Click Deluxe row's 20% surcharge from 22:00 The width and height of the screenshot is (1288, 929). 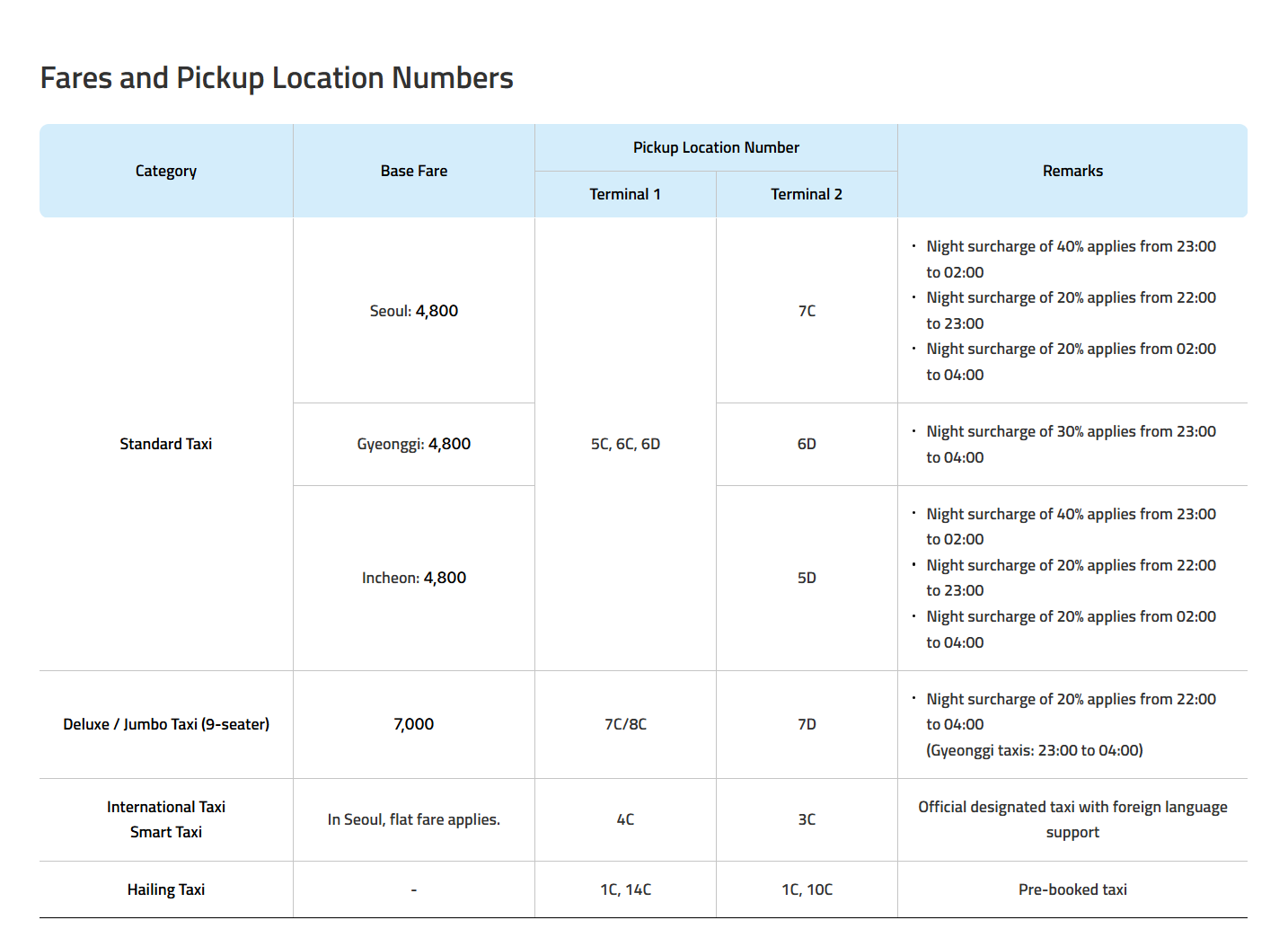1071,712
